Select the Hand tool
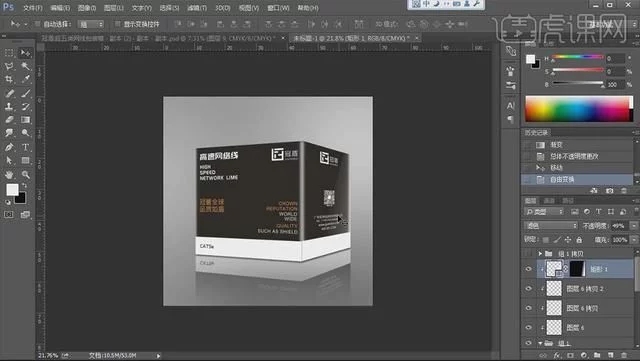The width and height of the screenshot is (640, 361). [9, 175]
